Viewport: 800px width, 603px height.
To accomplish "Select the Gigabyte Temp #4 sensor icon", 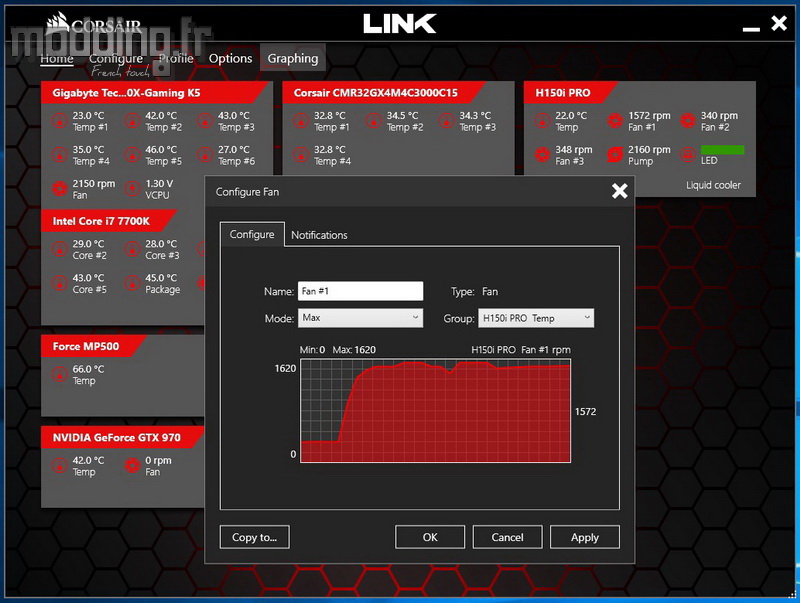I will (x=60, y=155).
